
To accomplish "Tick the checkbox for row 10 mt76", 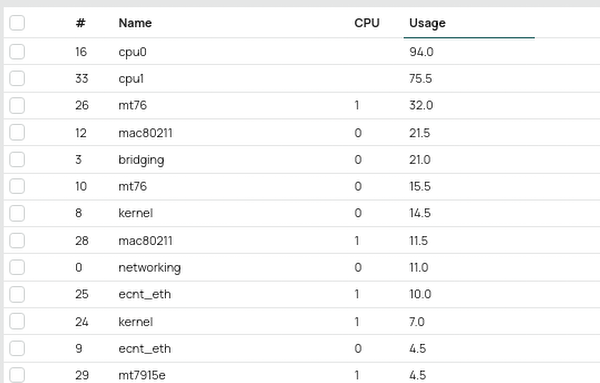I will 17,186.
